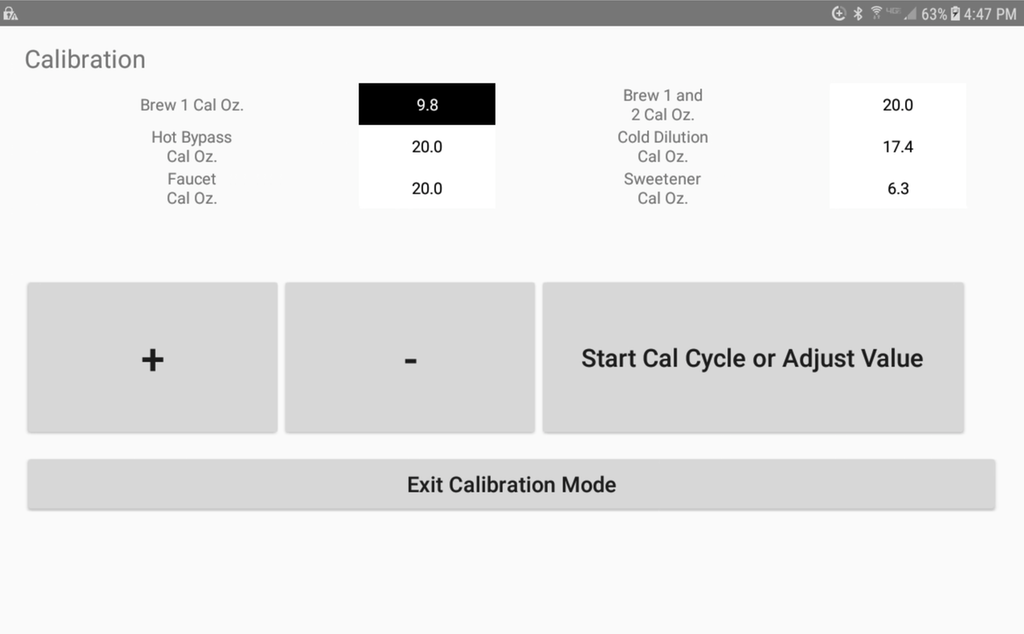Decrease the value with the - button
The image size is (1024, 634).
coord(409,357)
